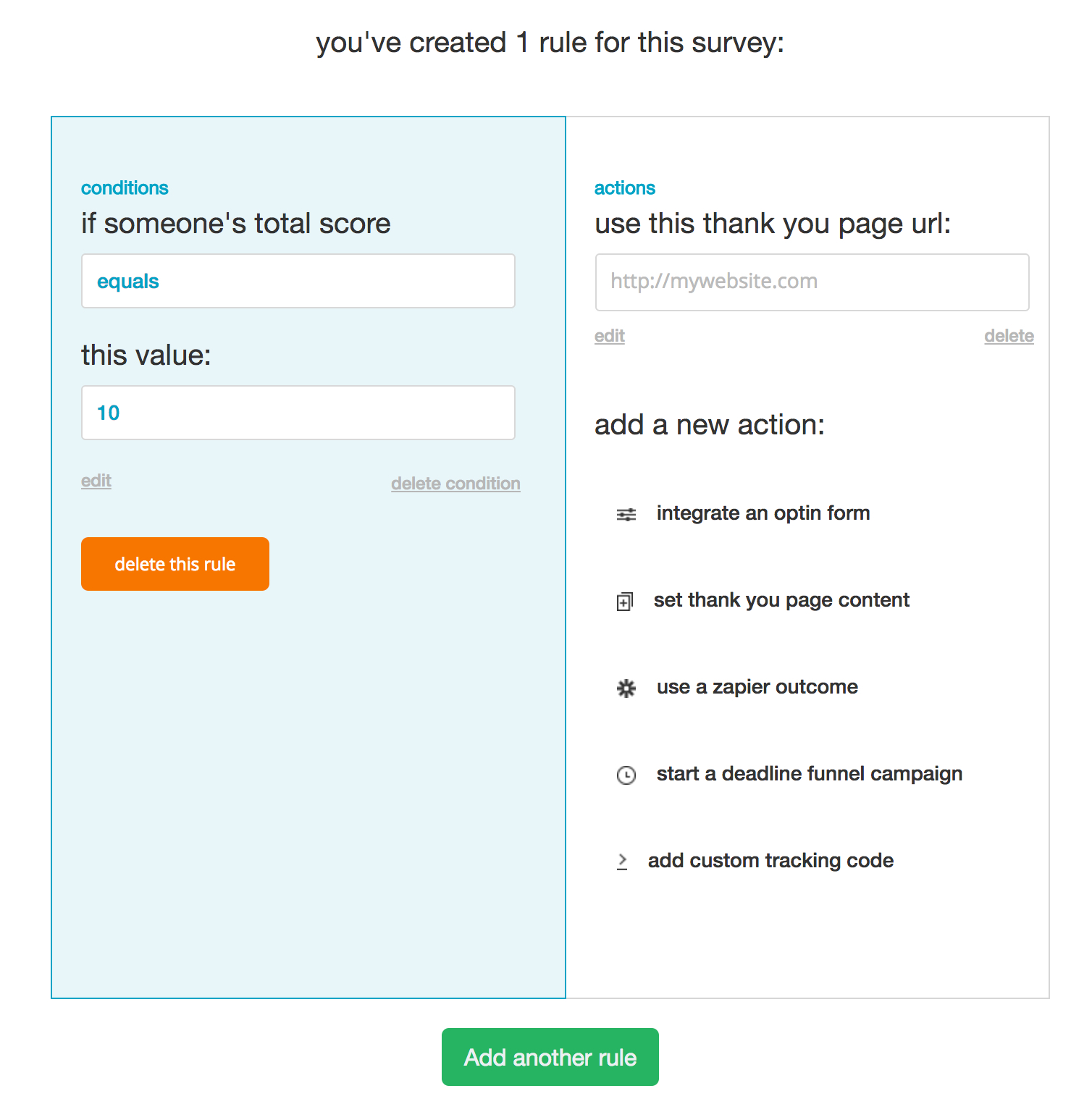This screenshot has height=1112, width=1092.
Task: Open the "equals" score comparison dropdown
Action: (298, 281)
